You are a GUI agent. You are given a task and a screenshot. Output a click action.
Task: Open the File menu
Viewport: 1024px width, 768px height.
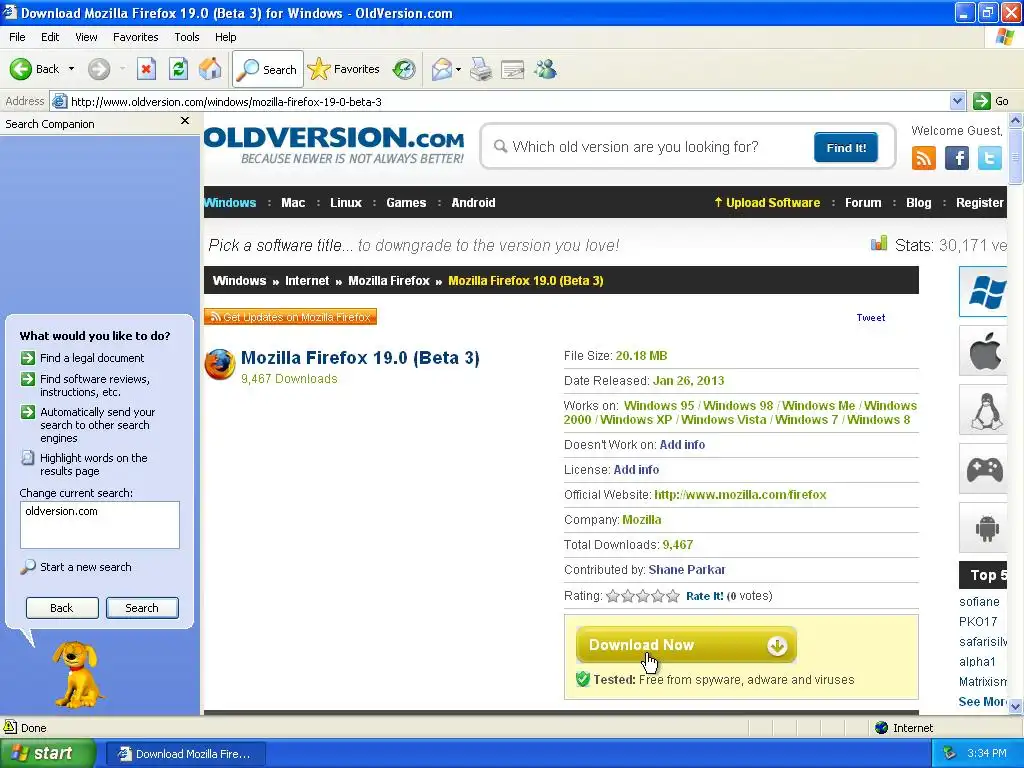point(17,37)
